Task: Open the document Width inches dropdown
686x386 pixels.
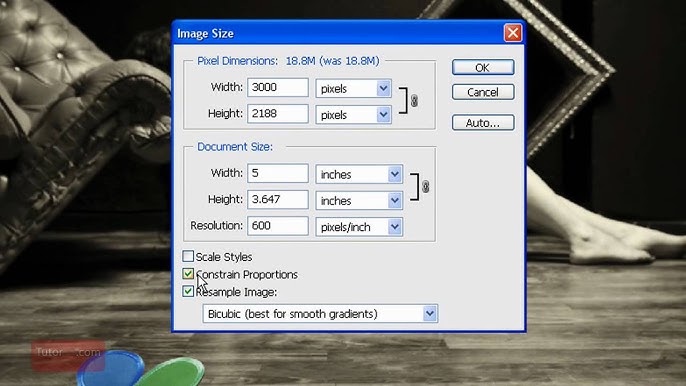Action: coord(359,174)
